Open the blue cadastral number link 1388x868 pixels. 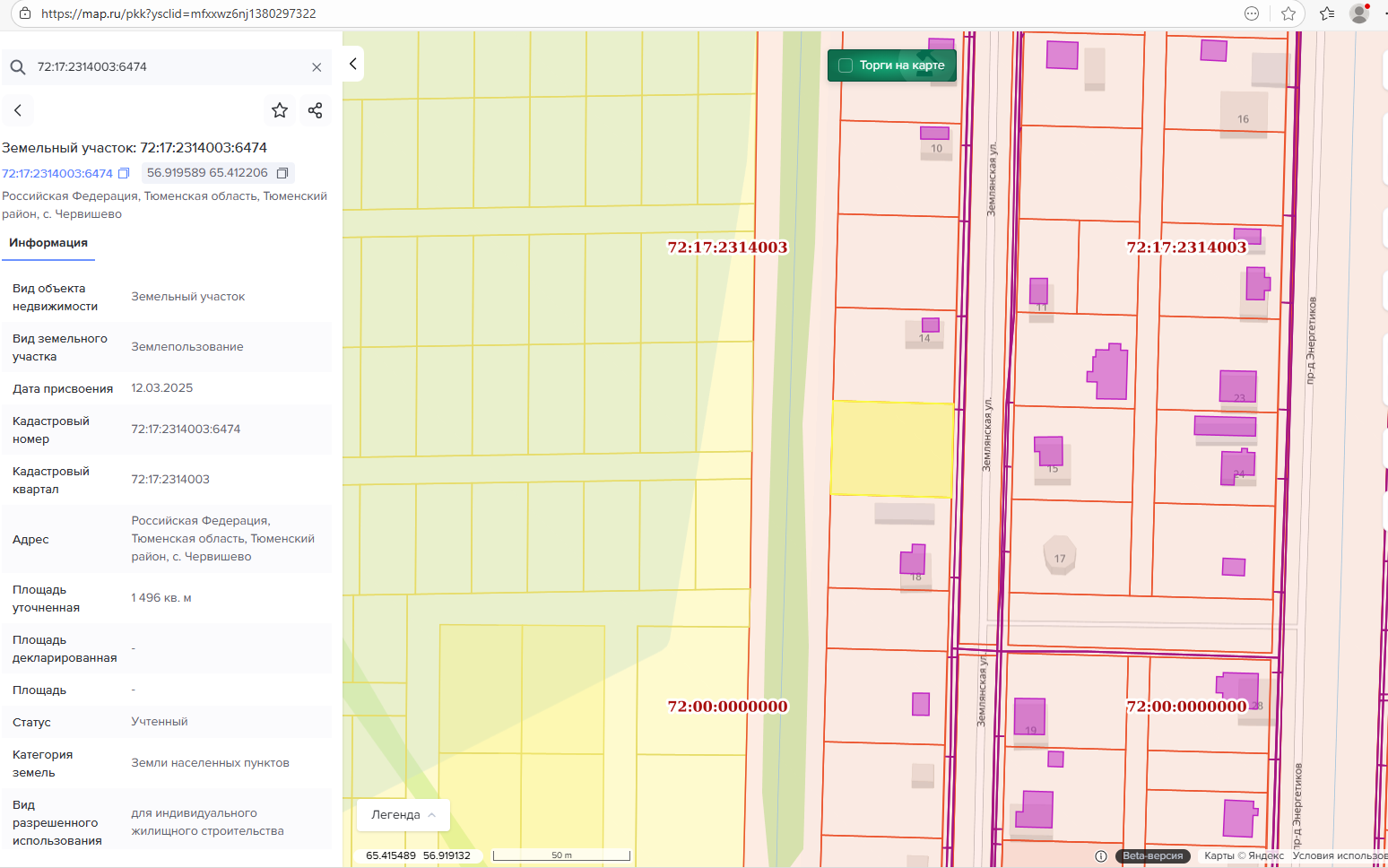tap(57, 173)
